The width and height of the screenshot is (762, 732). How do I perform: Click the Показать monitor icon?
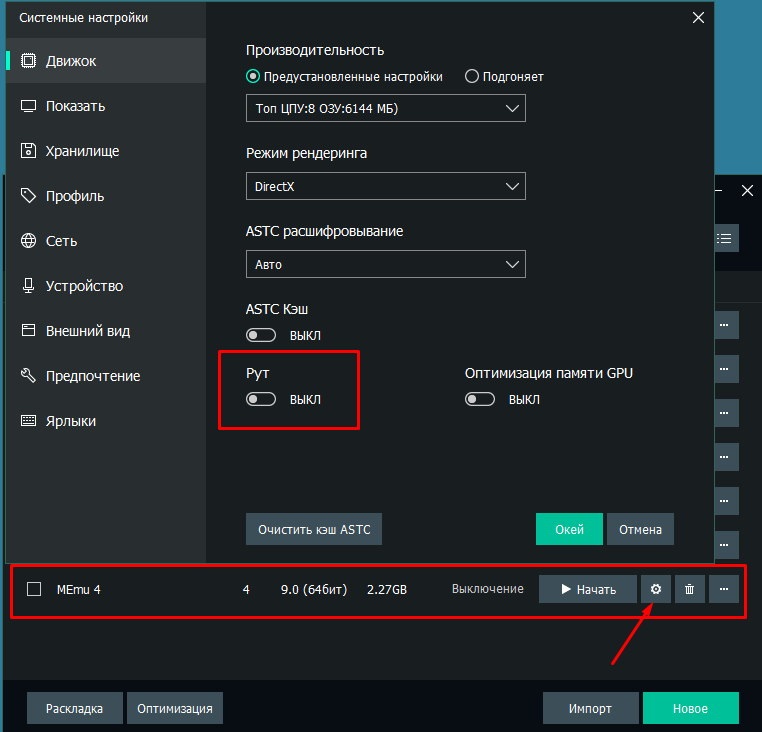(x=28, y=106)
